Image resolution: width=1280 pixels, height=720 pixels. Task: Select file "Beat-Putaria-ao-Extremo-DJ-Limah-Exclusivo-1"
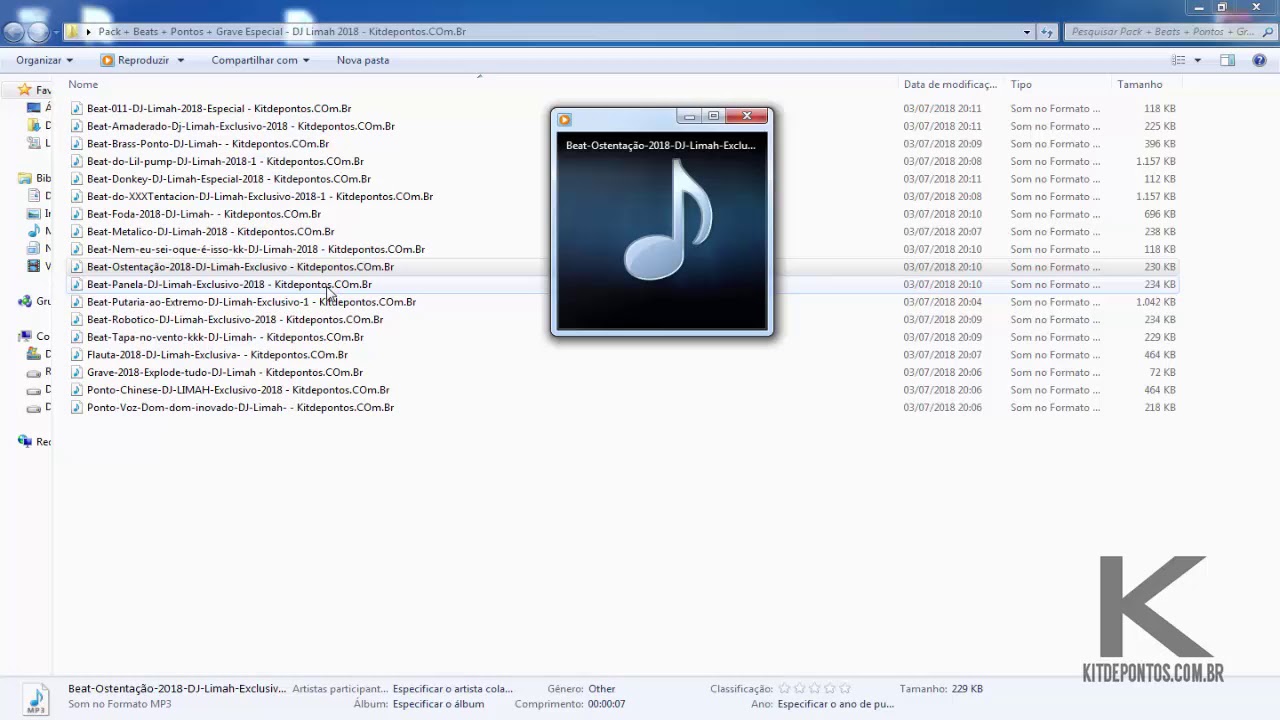[x=251, y=302]
